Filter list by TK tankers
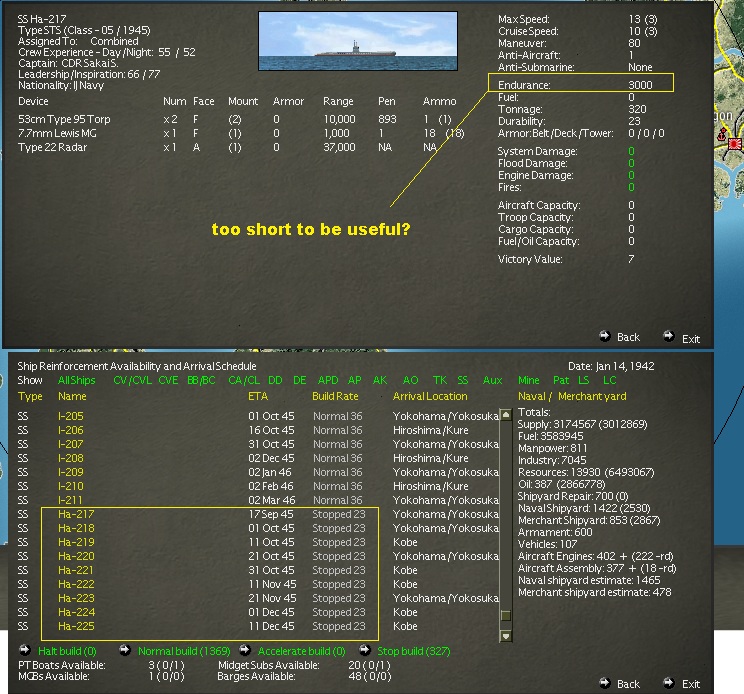744x694 pixels. (440, 380)
